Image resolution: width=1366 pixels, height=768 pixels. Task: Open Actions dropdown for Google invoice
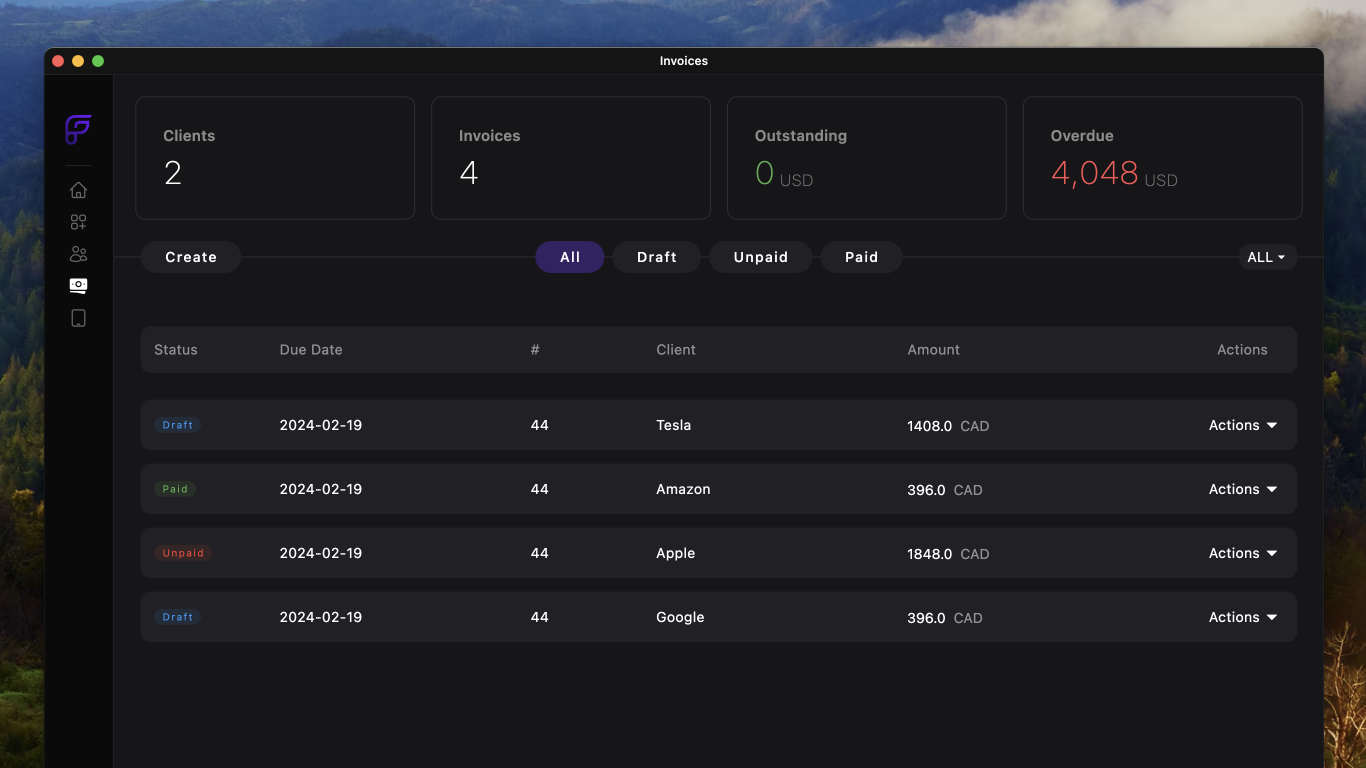[1243, 617]
